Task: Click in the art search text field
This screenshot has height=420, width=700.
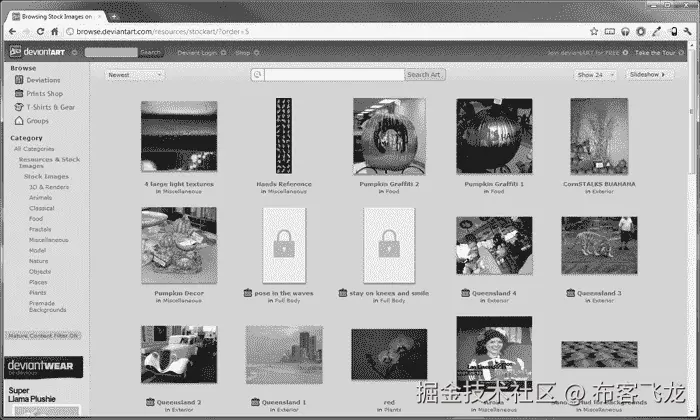Action: [x=334, y=75]
